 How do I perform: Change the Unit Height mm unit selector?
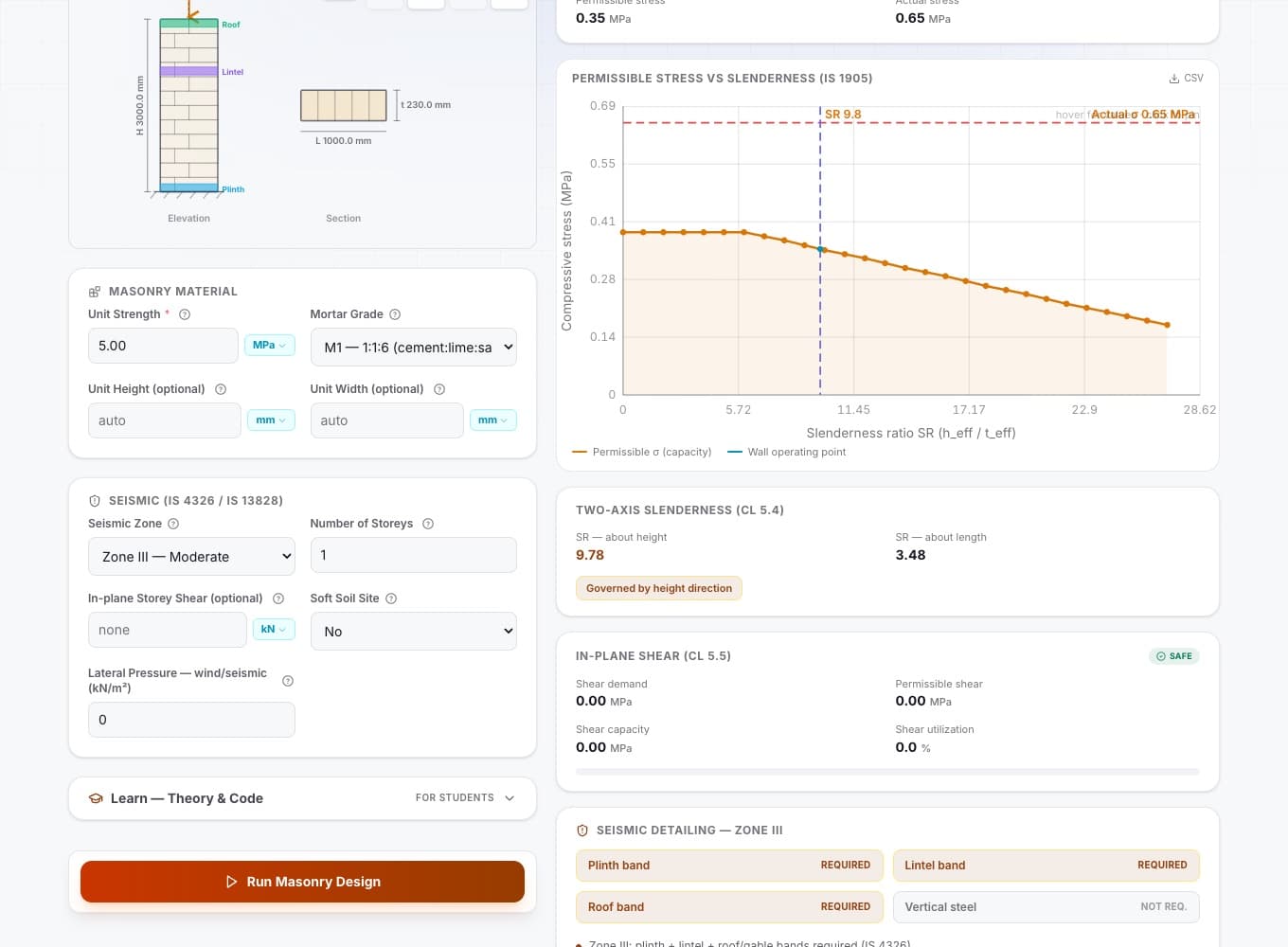[x=271, y=420]
